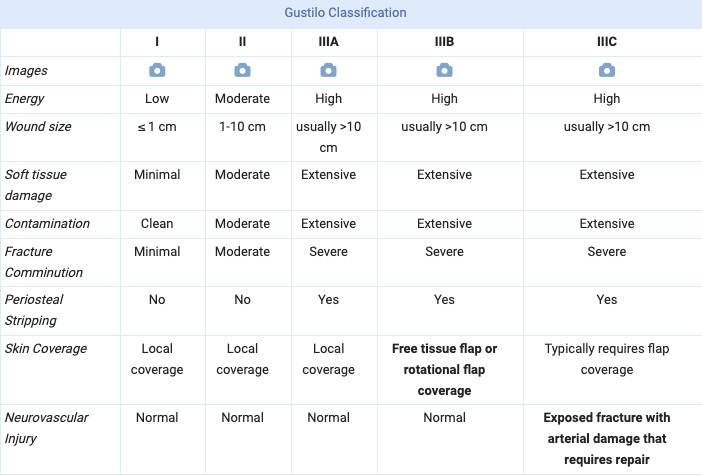
Task: Select the Energy row label
Action: coord(24,99)
